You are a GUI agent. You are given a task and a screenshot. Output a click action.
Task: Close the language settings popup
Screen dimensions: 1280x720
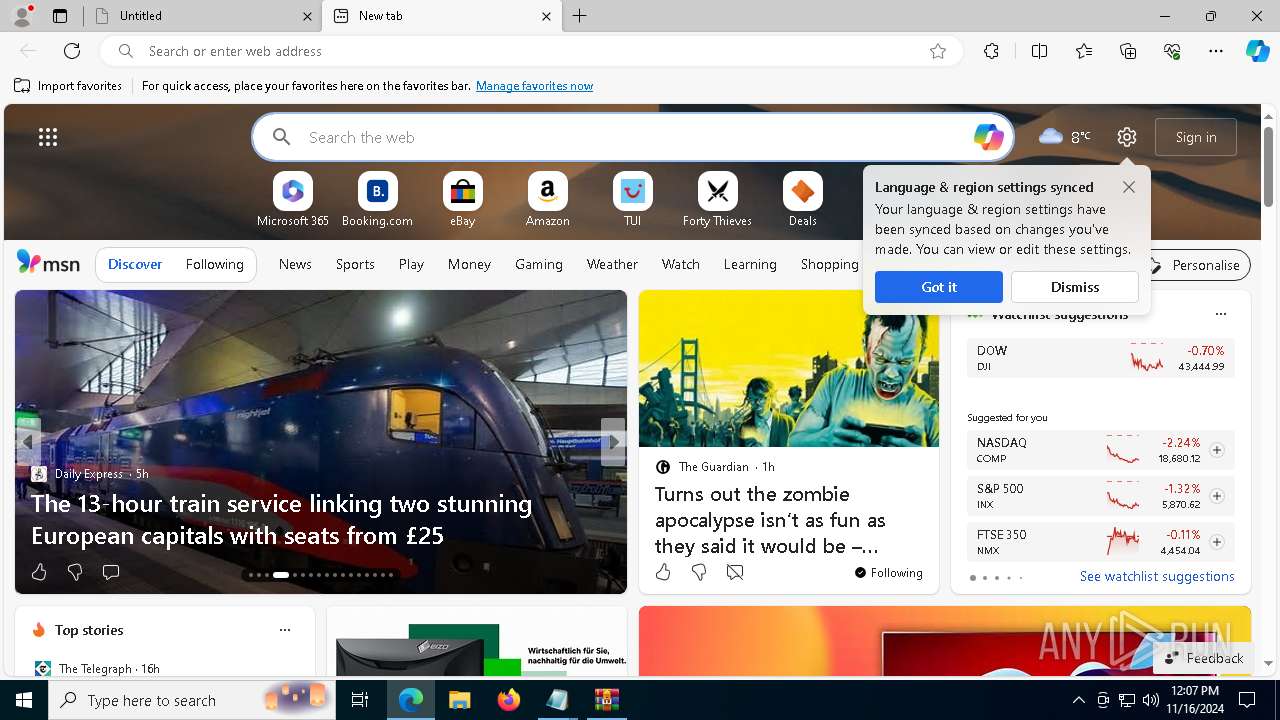click(x=1129, y=187)
